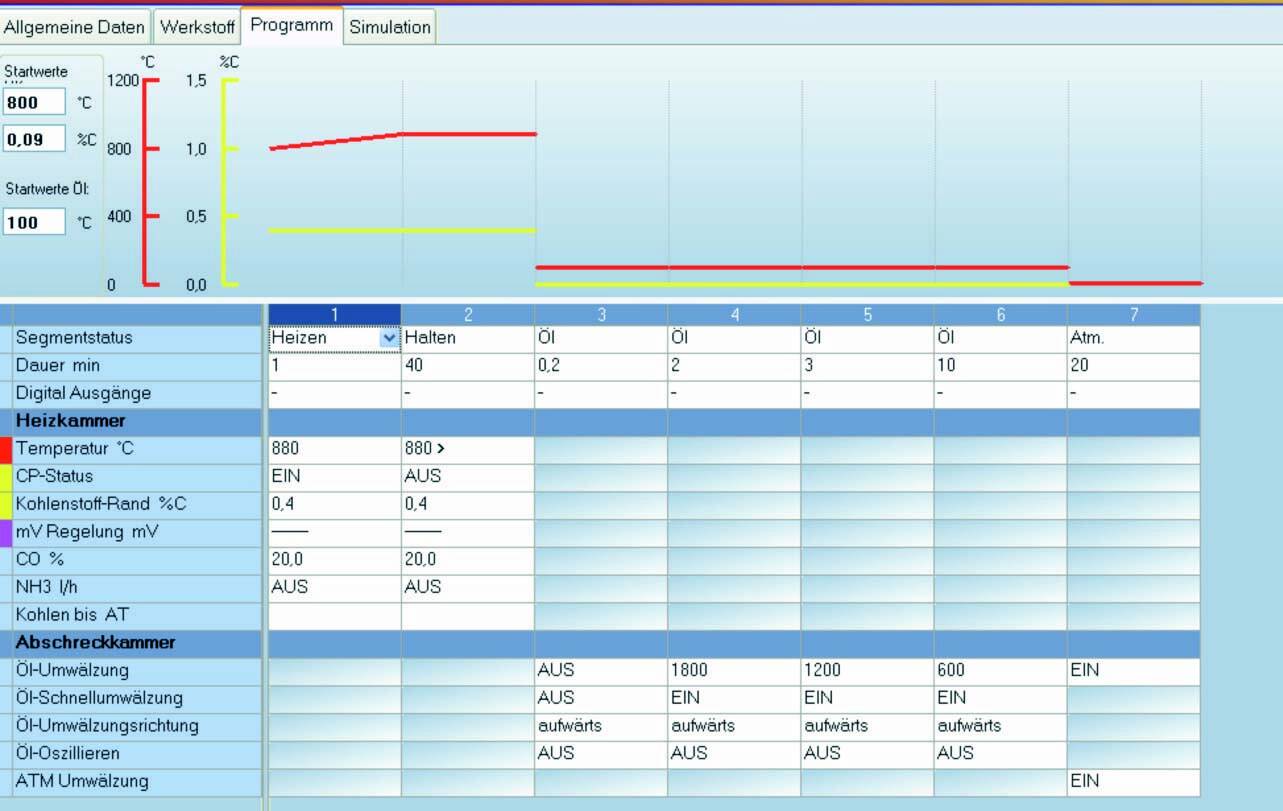Click the Dauer min cell showing 40

tap(467, 366)
